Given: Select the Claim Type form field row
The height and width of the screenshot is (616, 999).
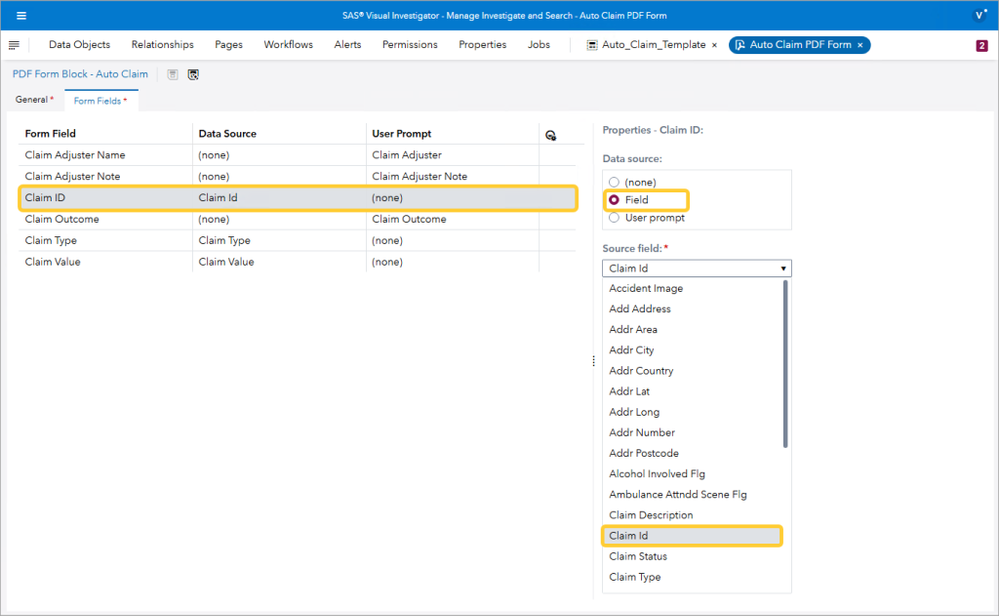Looking at the screenshot, I should (297, 240).
